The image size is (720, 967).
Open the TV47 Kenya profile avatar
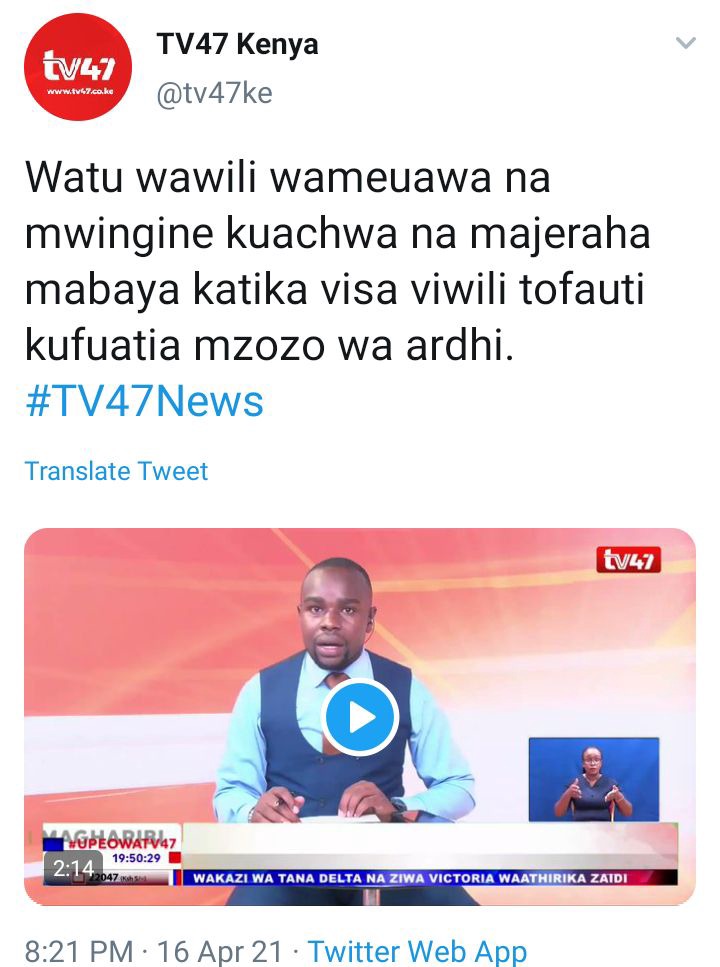(x=78, y=67)
